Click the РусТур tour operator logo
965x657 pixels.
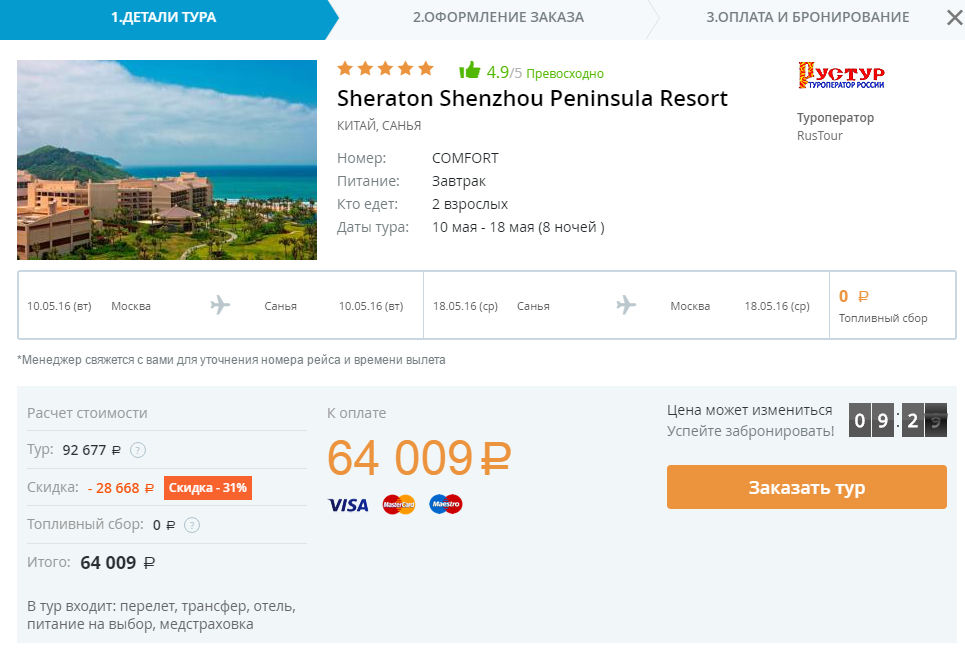(x=841, y=75)
